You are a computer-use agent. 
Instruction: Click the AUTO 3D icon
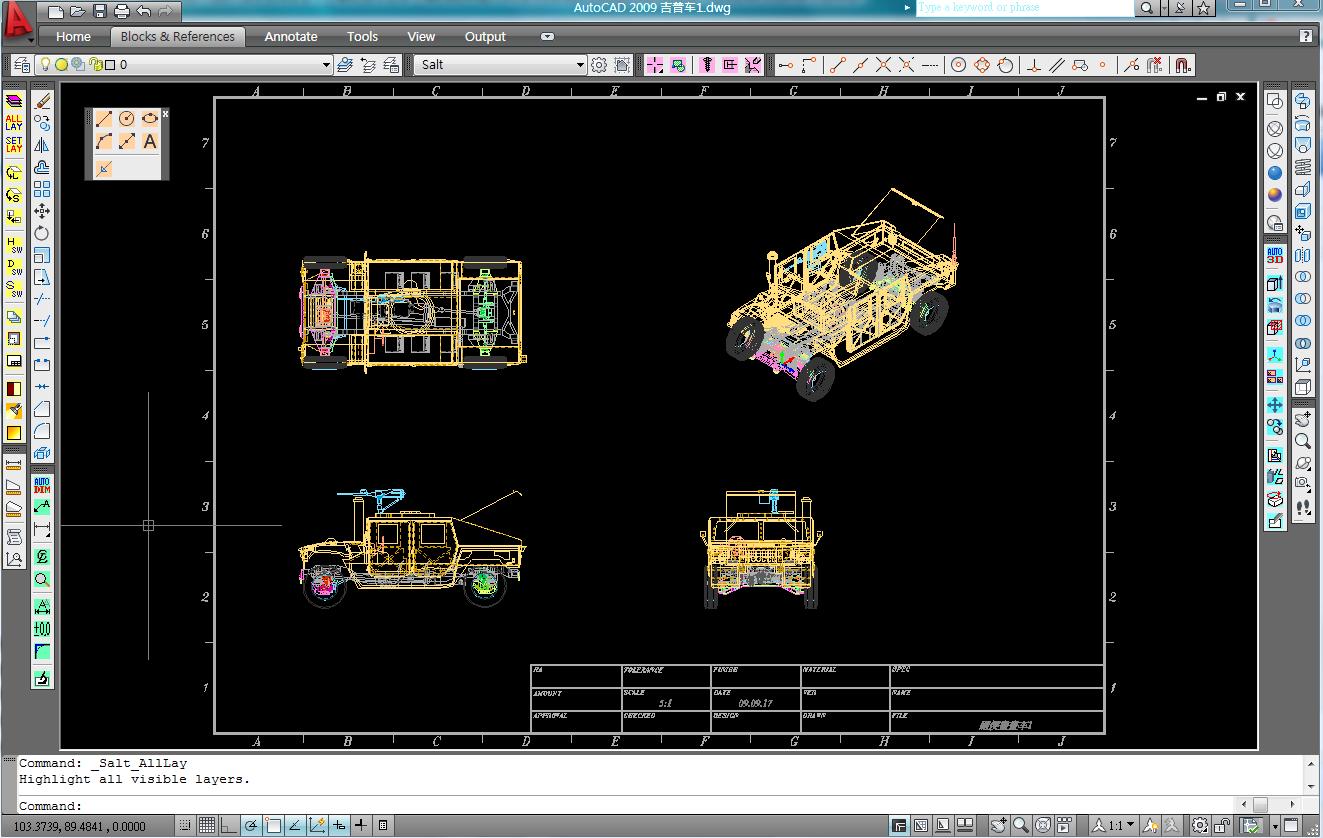pyautogui.click(x=1275, y=256)
